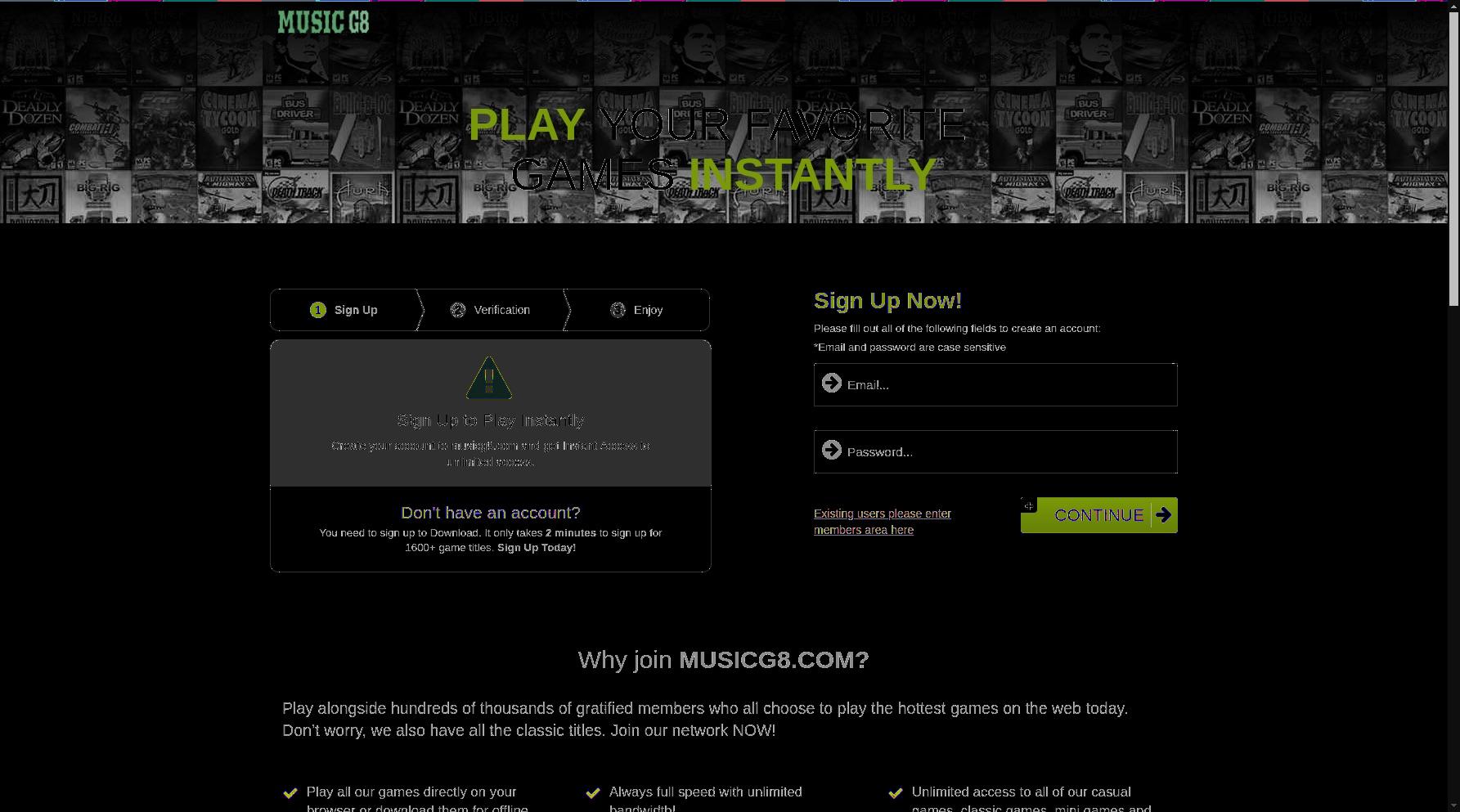Select the Verification step tab
This screenshot has height=812, width=1460.
491,310
